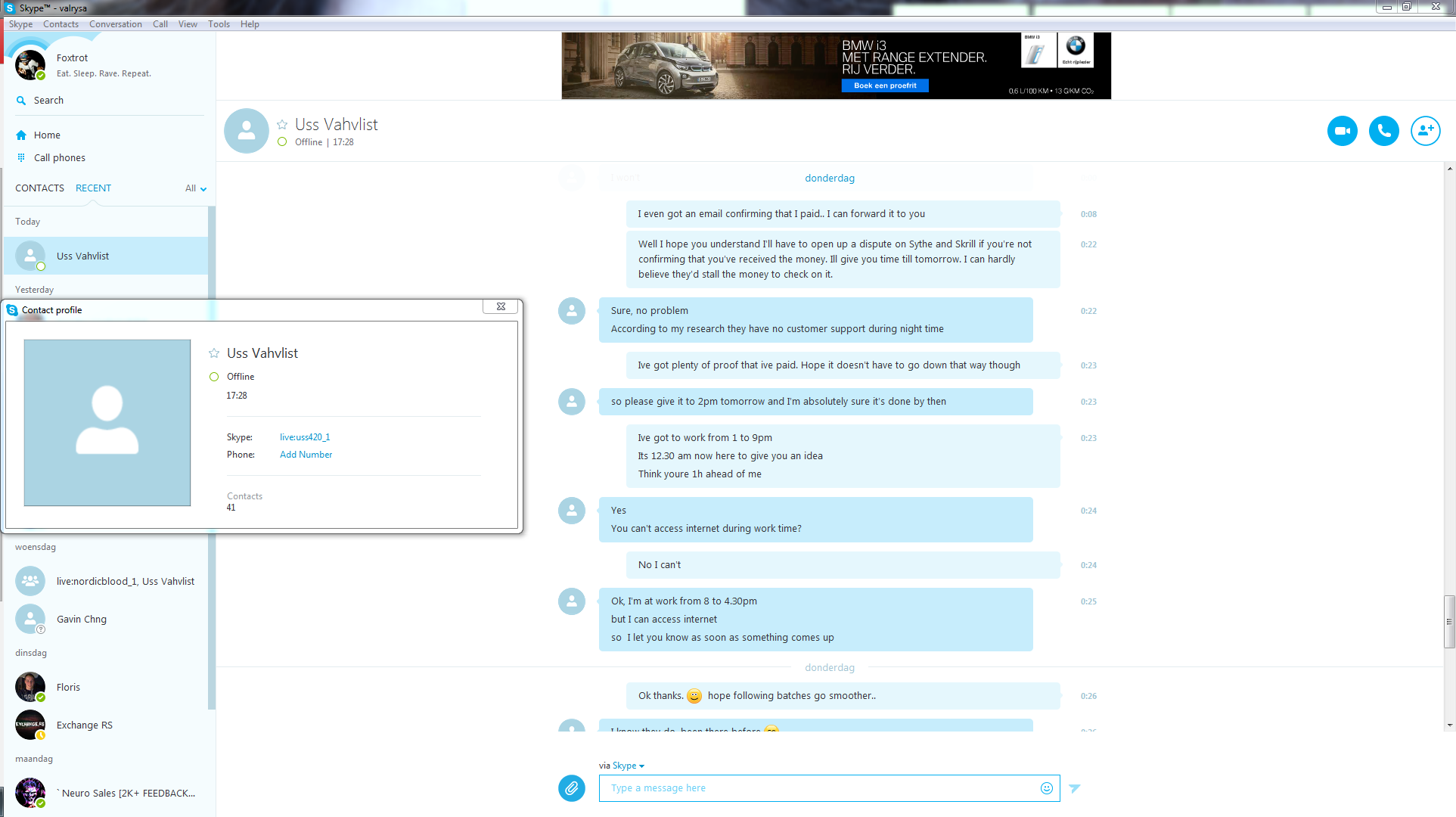1456x817 pixels.
Task: Close the Contact profile popup
Action: click(x=501, y=306)
